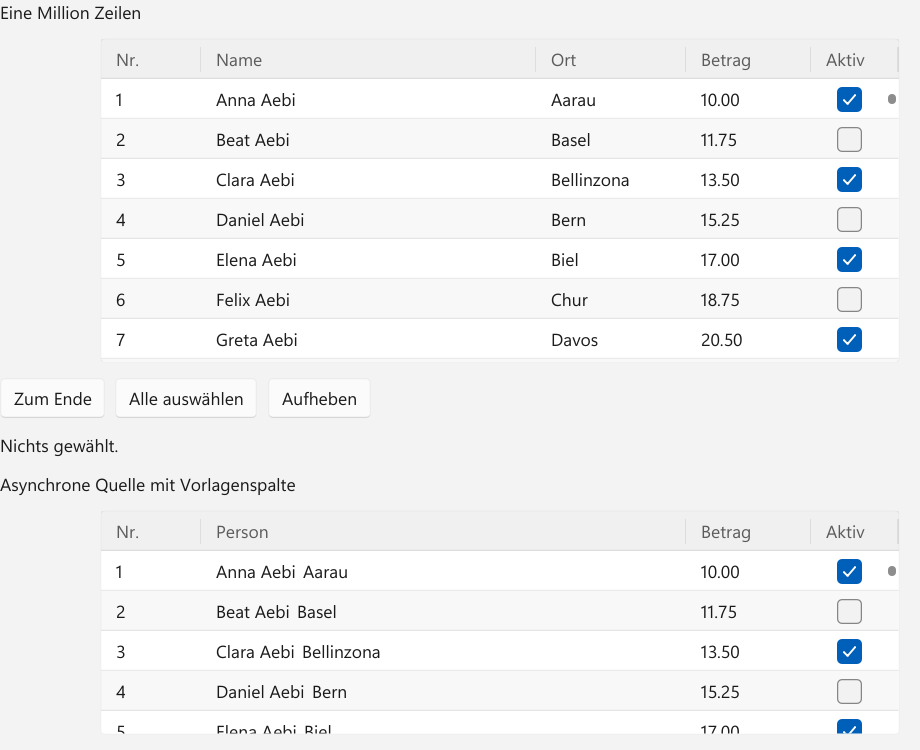Check Aktiv for Beat Aebi Basel in second table
Viewport: 920px width, 750px height.
tap(849, 612)
